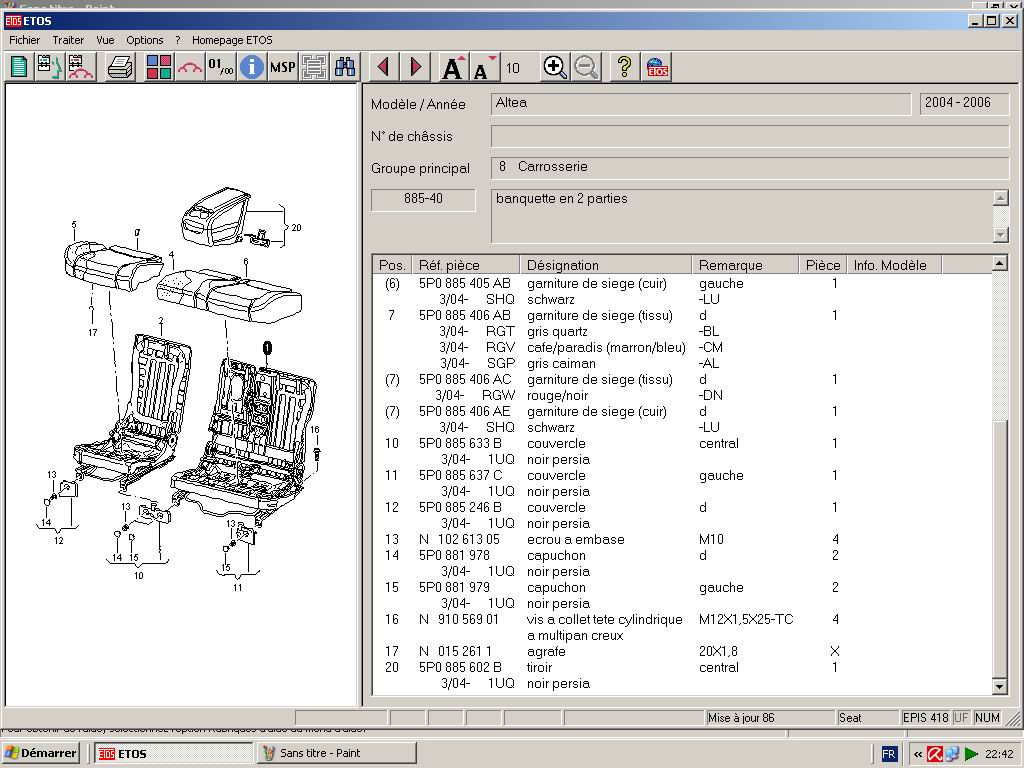Screen dimensions: 1024x768
Task: Click the catalog with red car icon
Action: [80, 67]
